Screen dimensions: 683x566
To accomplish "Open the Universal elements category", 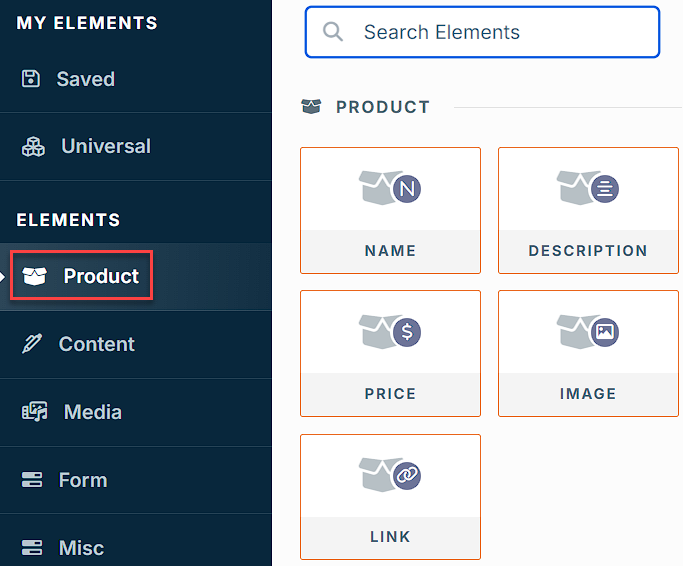I will [x=136, y=146].
